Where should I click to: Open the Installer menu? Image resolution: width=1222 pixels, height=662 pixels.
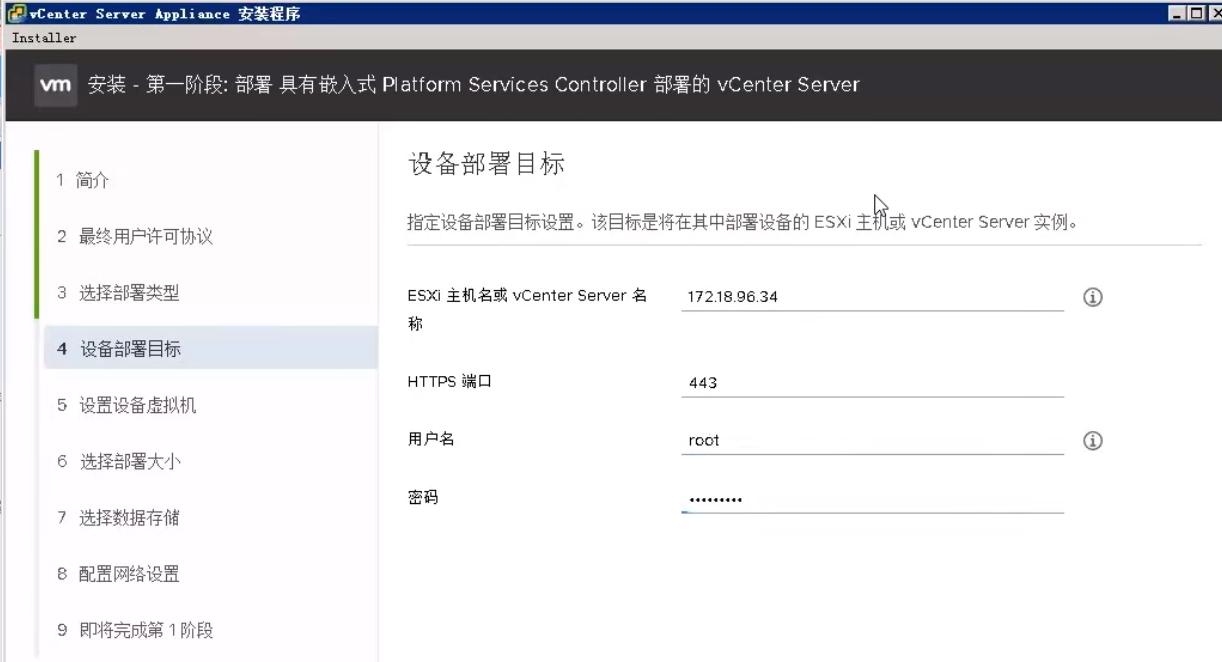pos(44,38)
